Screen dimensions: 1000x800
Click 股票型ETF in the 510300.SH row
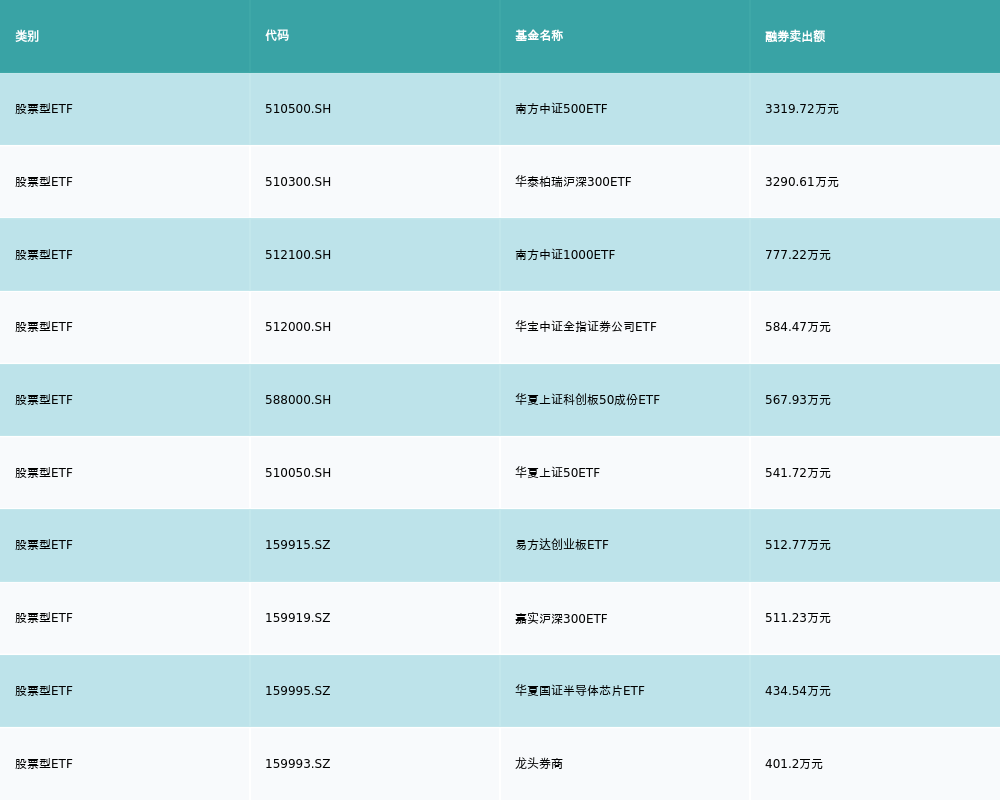click(44, 182)
